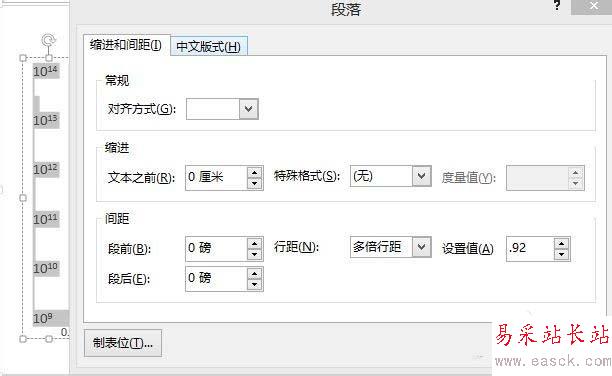Select the 10¹⁴ axis label text

(46, 71)
